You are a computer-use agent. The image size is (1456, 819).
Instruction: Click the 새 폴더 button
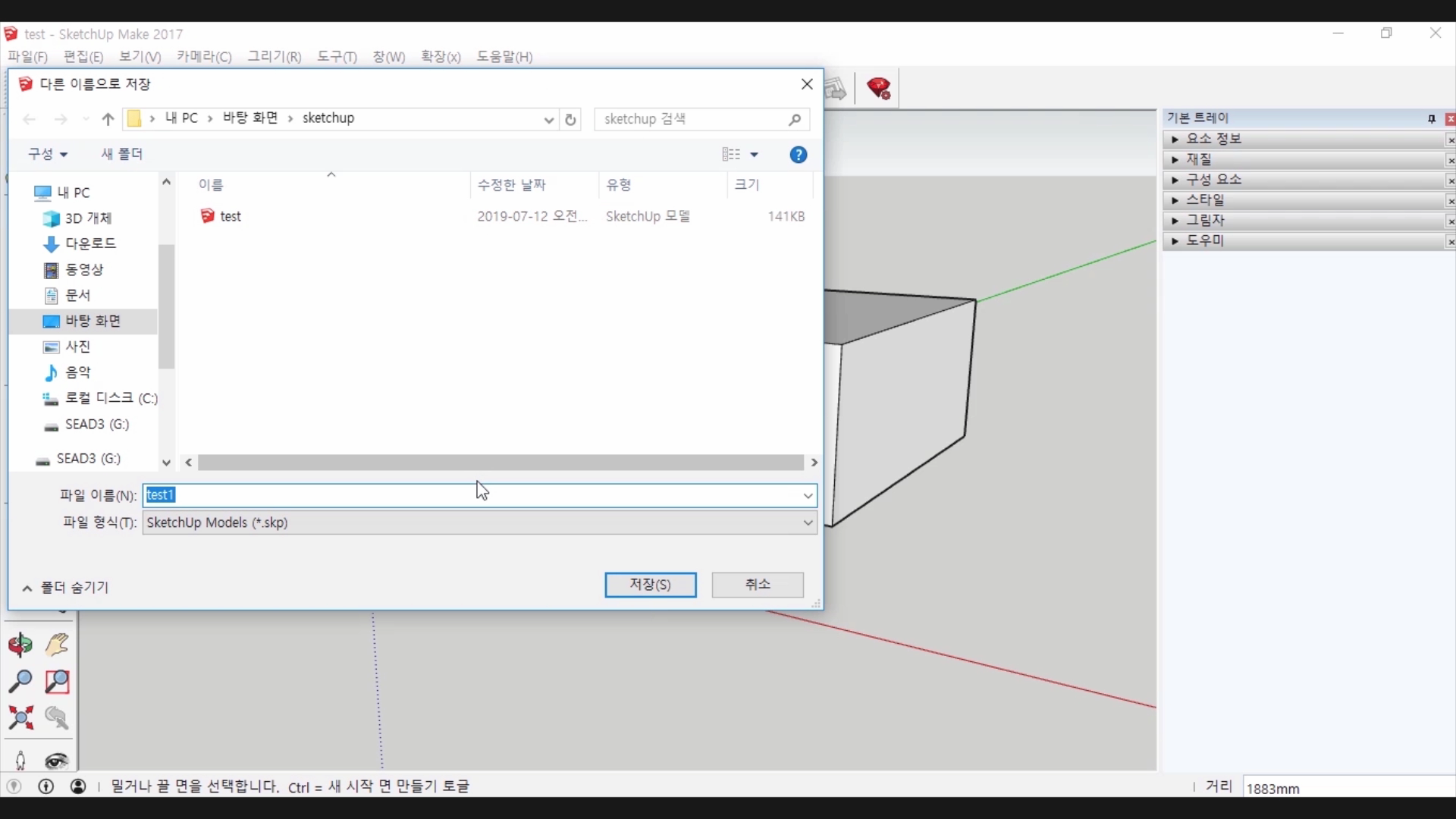click(x=122, y=154)
